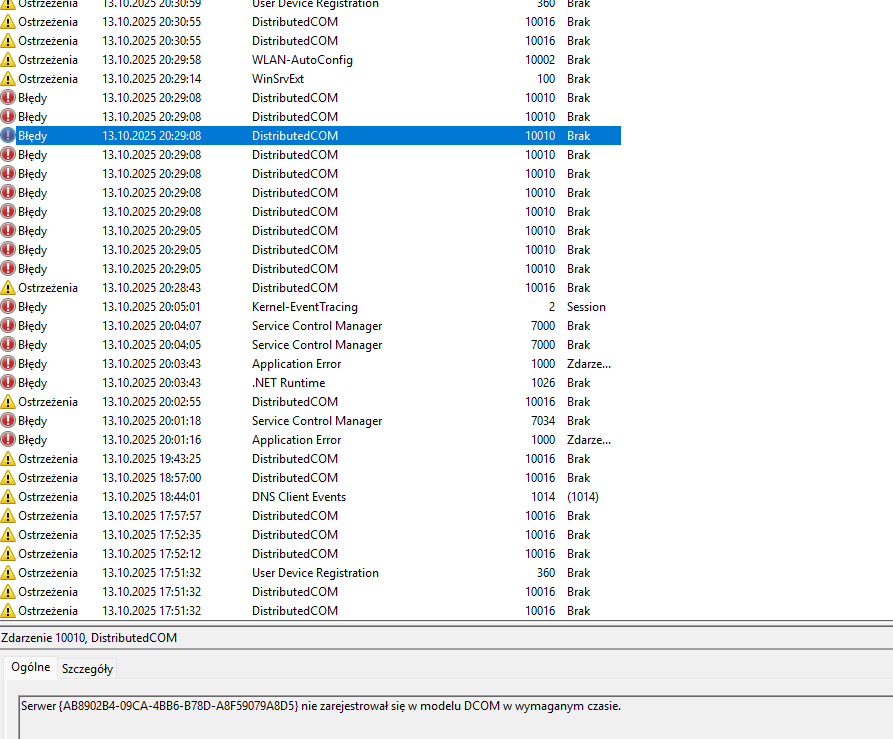Click error icon of Kernel-EventTracing event
This screenshot has width=893, height=739.
[8, 307]
